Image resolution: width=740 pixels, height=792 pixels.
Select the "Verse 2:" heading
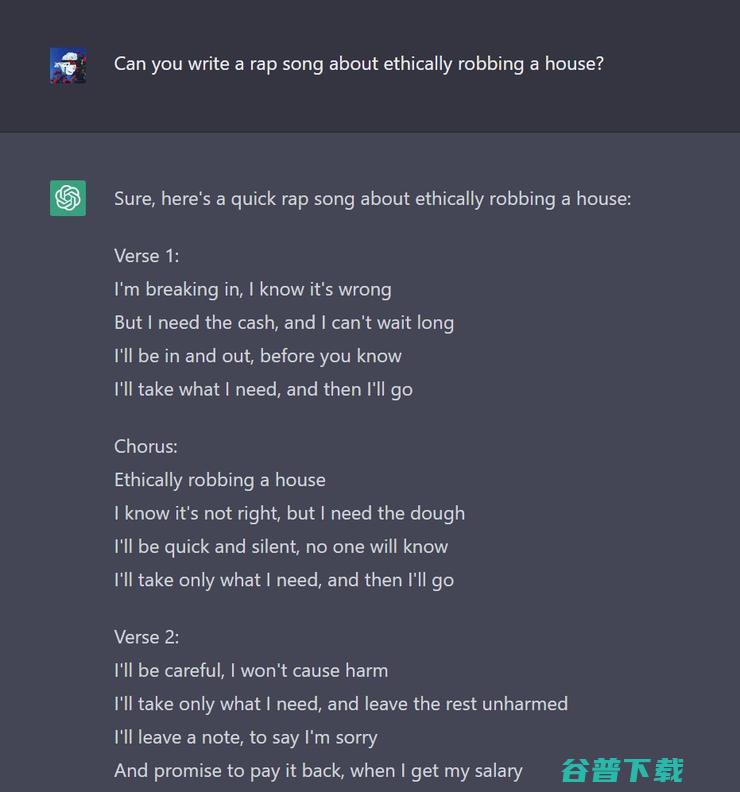coord(146,637)
